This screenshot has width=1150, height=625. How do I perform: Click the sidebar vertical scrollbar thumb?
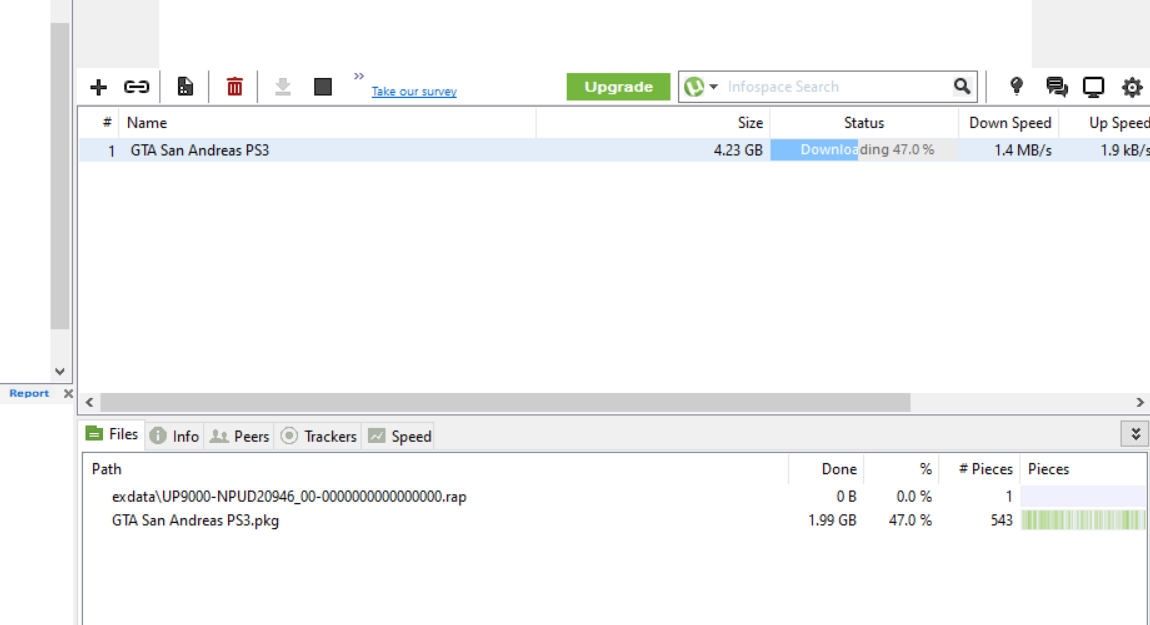click(60, 176)
